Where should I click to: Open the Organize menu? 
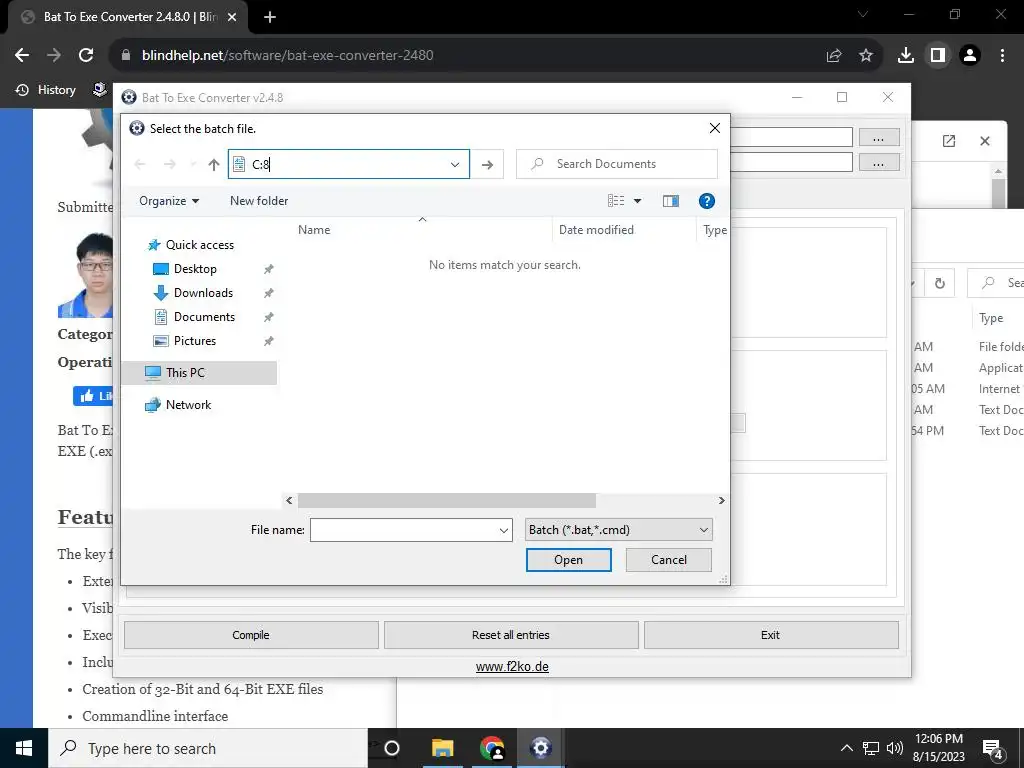169,201
